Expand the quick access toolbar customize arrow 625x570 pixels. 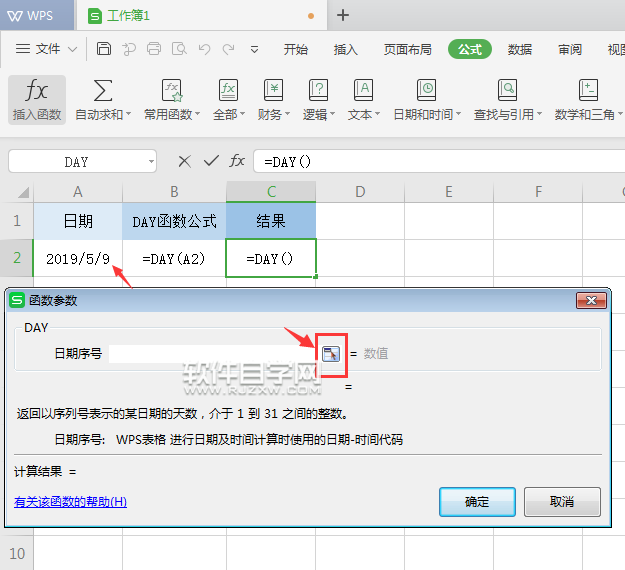pos(254,50)
